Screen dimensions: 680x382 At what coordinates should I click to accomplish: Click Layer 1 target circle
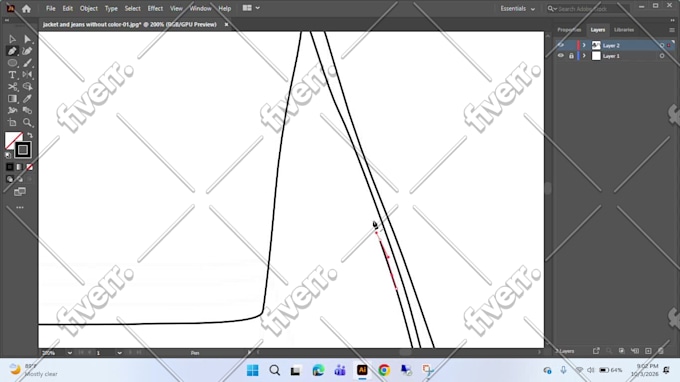click(x=662, y=56)
